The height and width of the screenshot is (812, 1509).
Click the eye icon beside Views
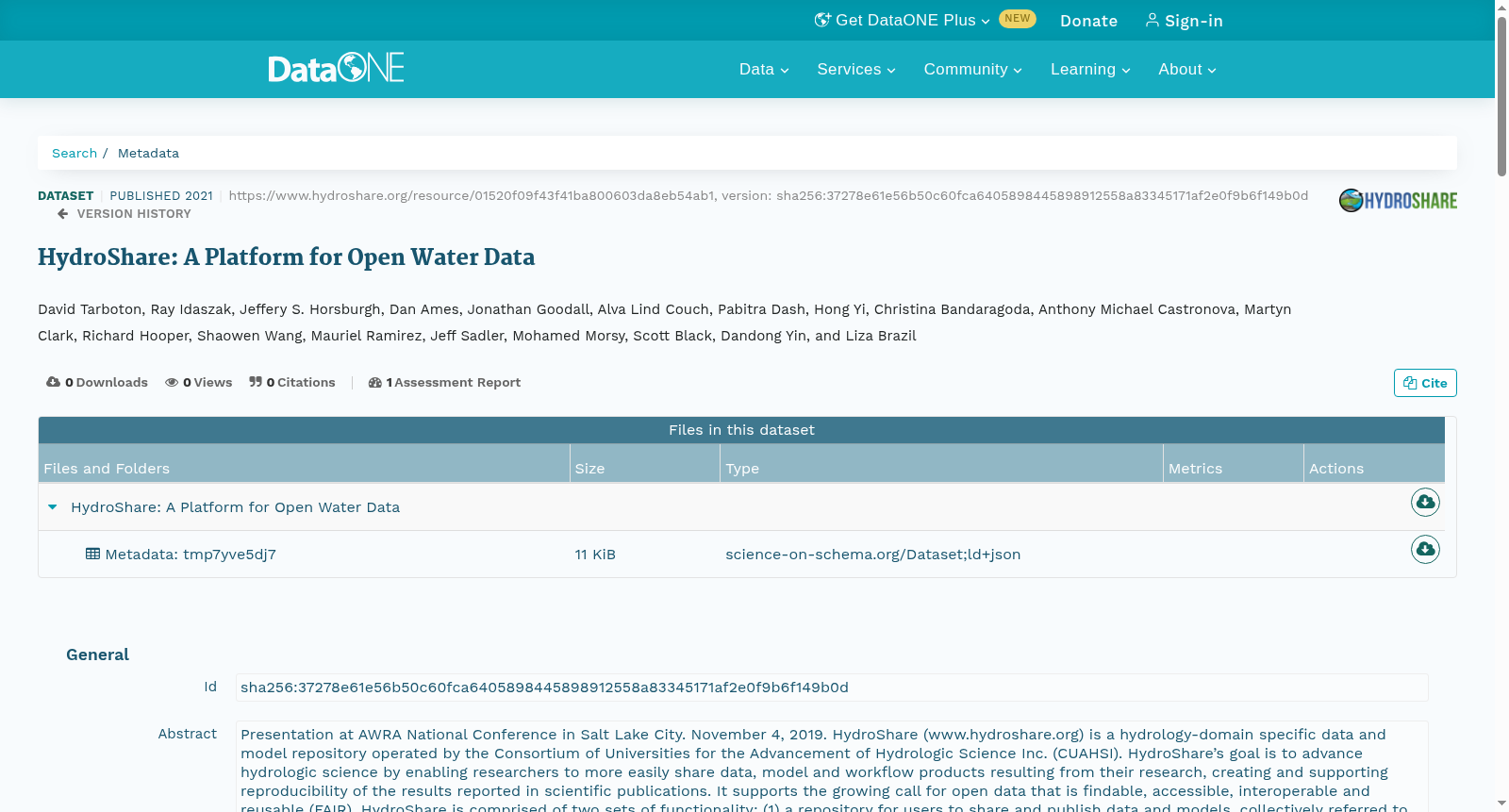(172, 382)
